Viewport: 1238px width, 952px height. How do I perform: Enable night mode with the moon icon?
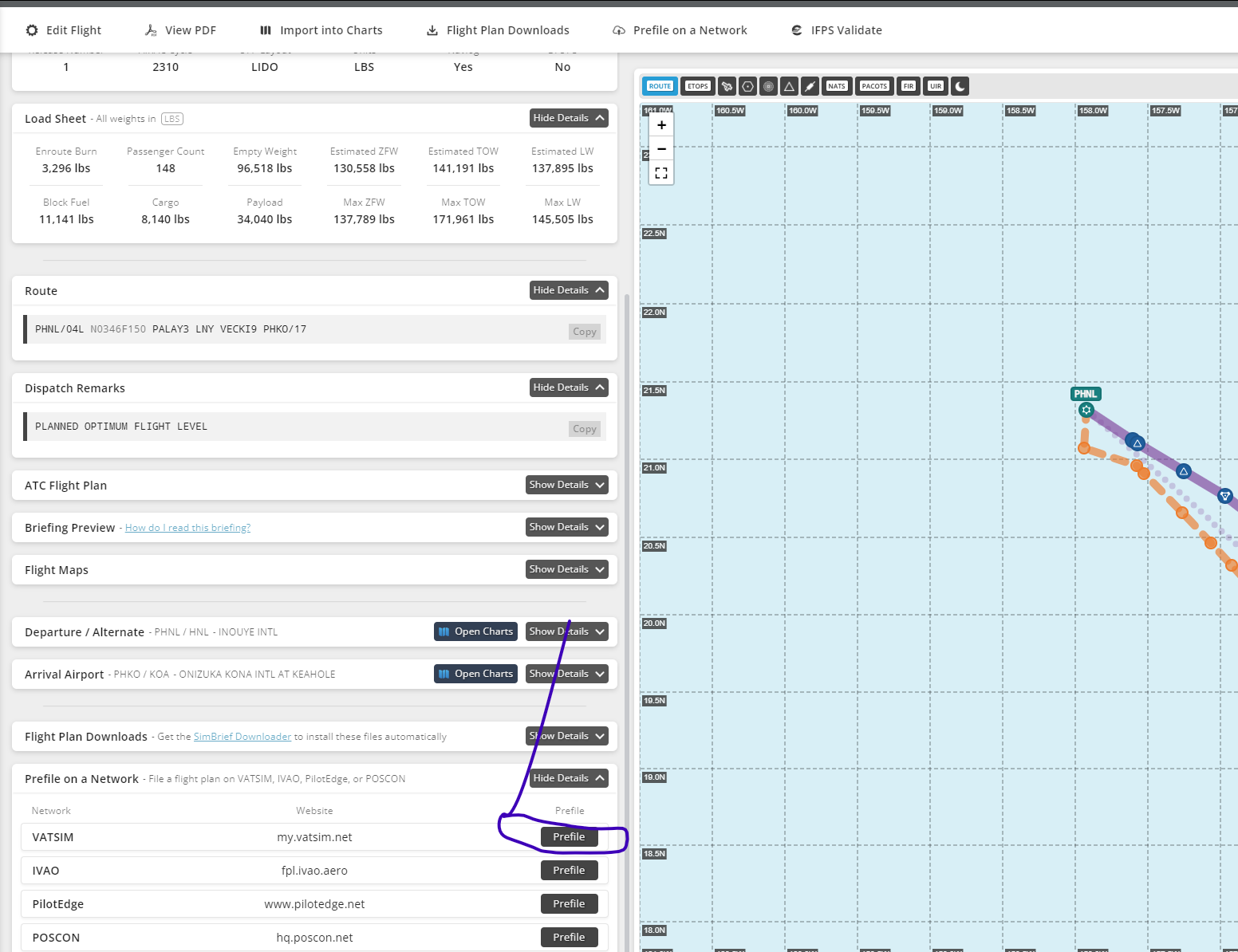click(959, 86)
